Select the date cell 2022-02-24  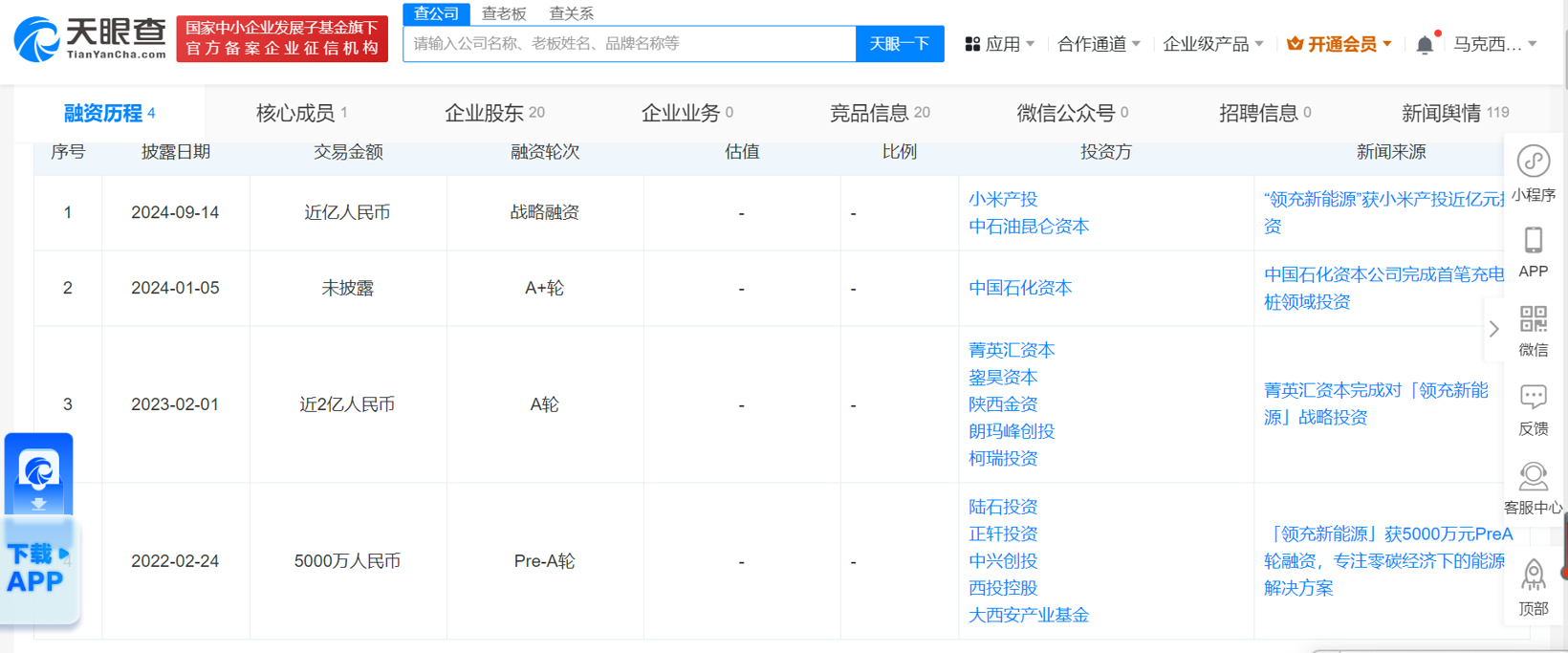click(175, 561)
